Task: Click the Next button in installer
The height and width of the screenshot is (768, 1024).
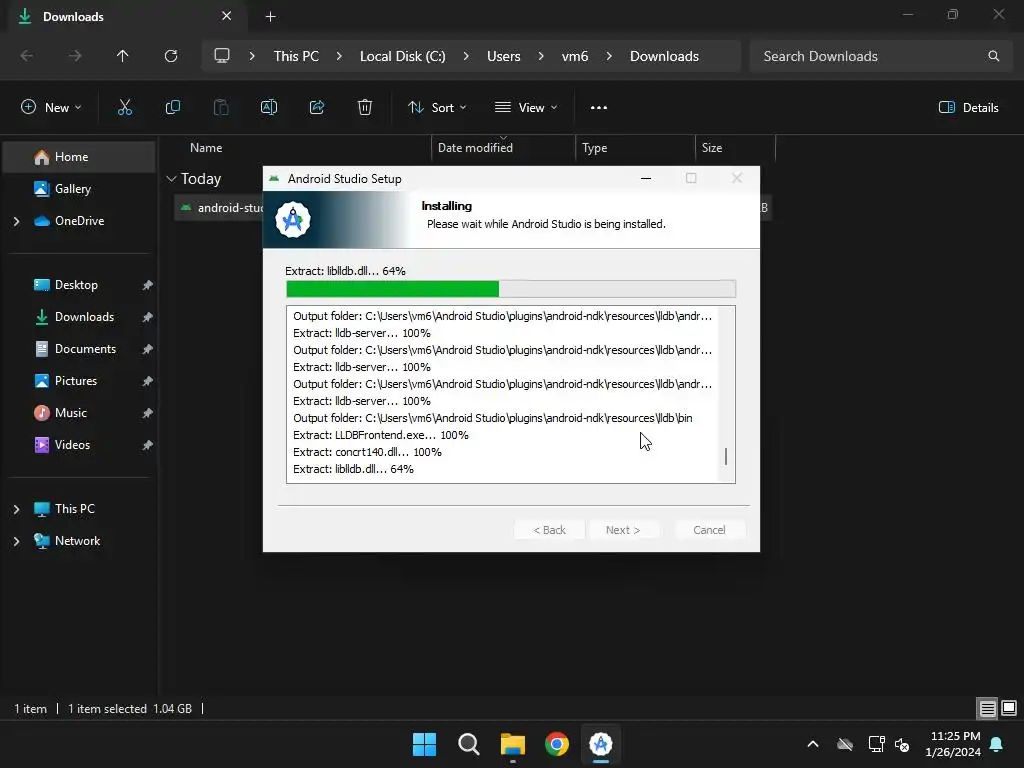Action: (x=622, y=530)
